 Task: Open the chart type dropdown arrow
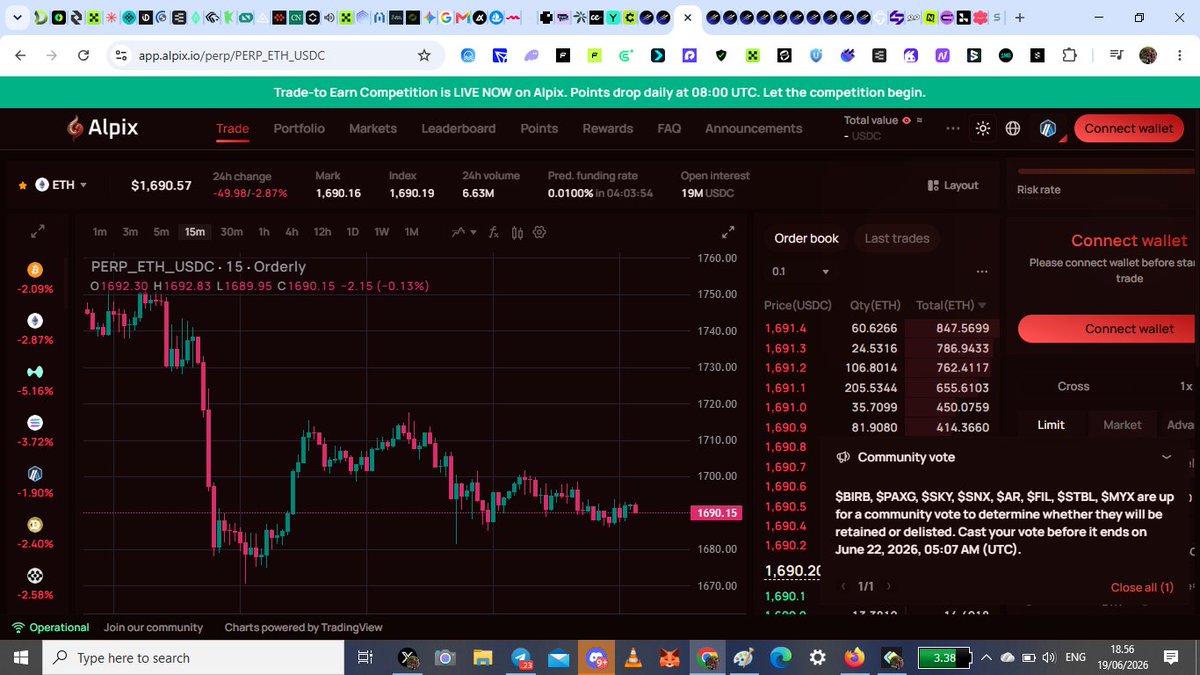[473, 232]
